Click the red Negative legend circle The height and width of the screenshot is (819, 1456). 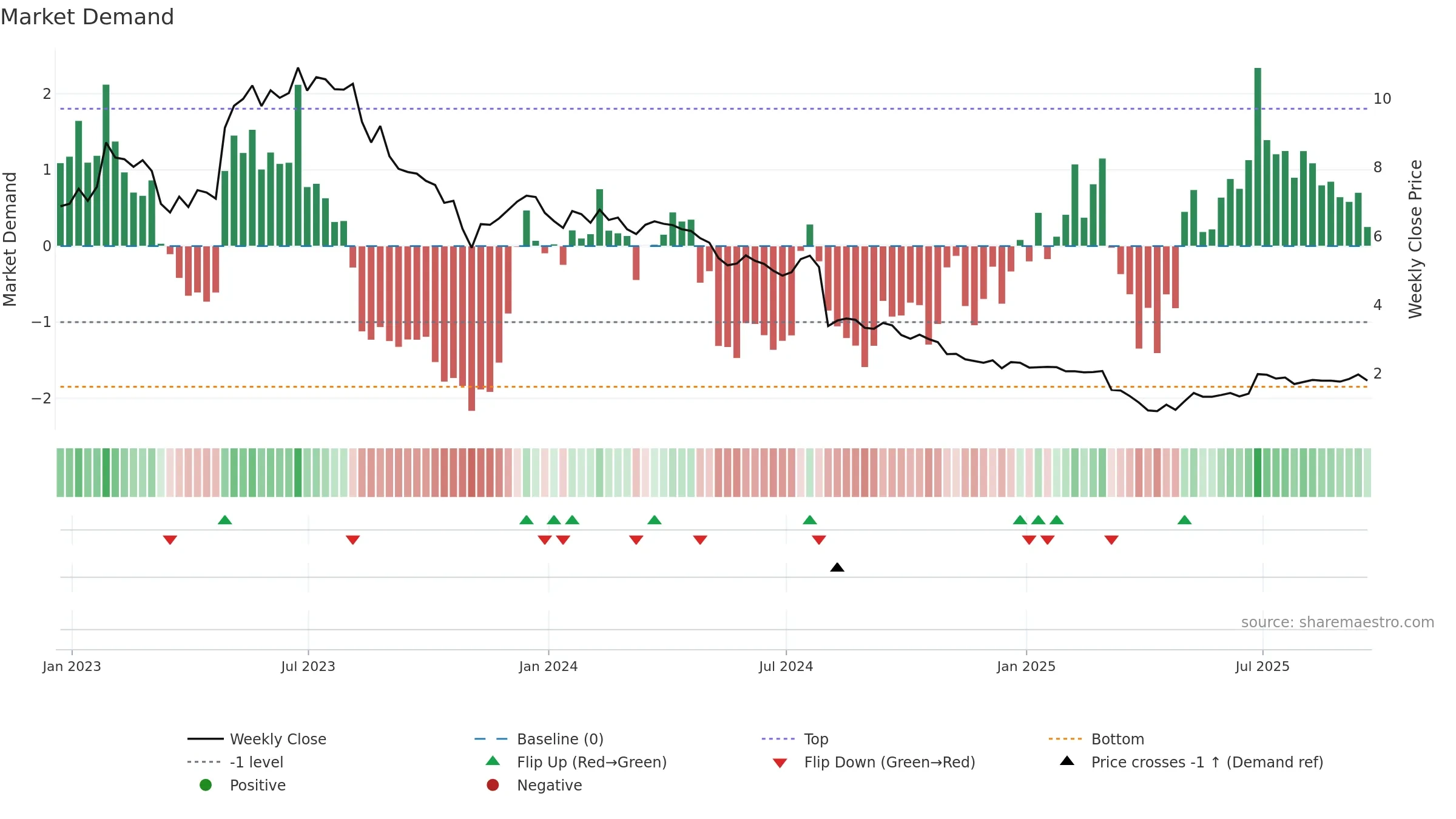pos(493,785)
